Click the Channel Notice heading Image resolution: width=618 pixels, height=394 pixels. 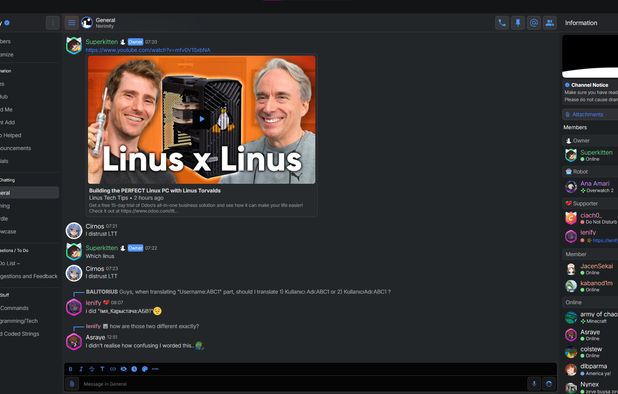pyautogui.click(x=589, y=85)
